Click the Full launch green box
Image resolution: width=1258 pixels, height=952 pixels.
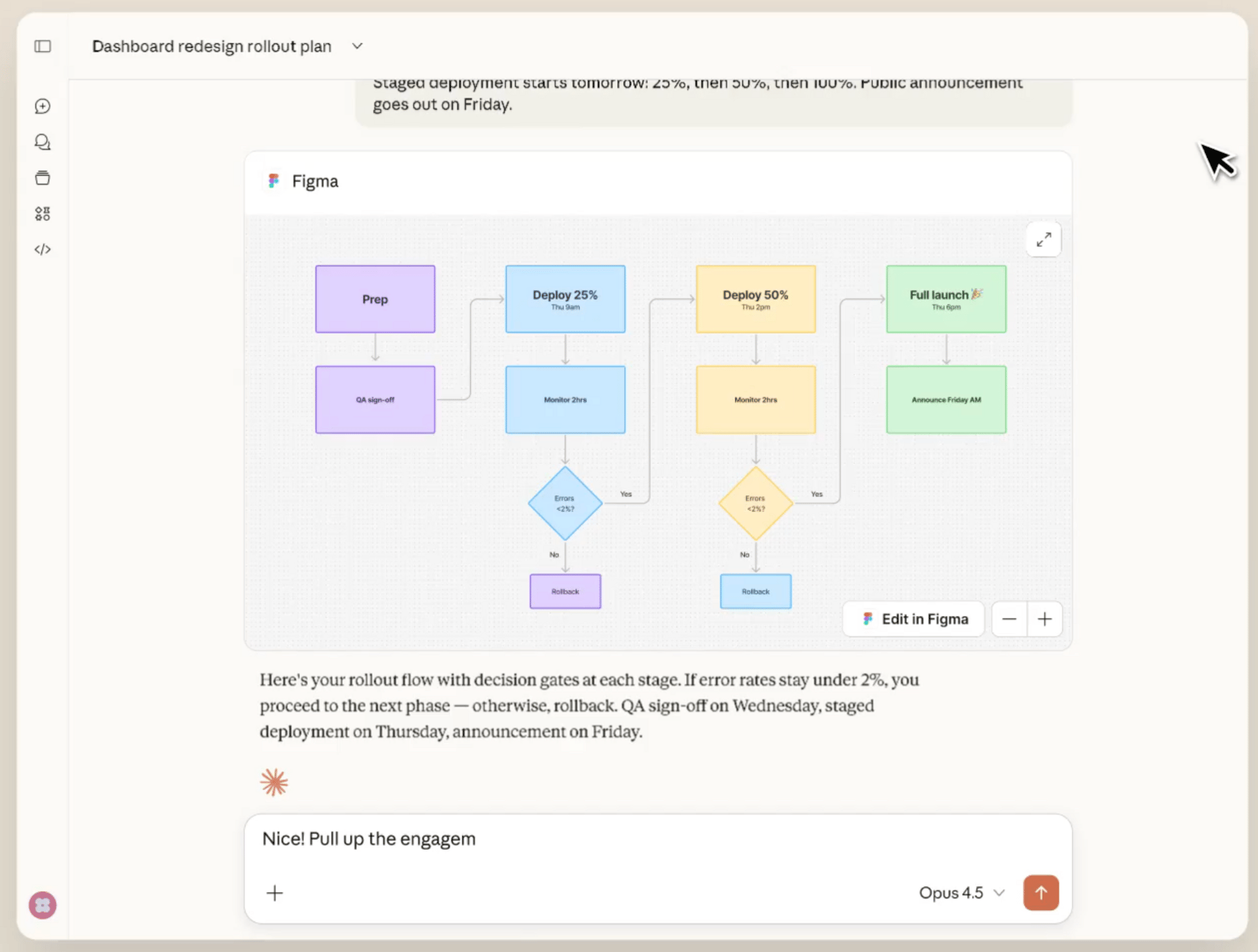[945, 299]
